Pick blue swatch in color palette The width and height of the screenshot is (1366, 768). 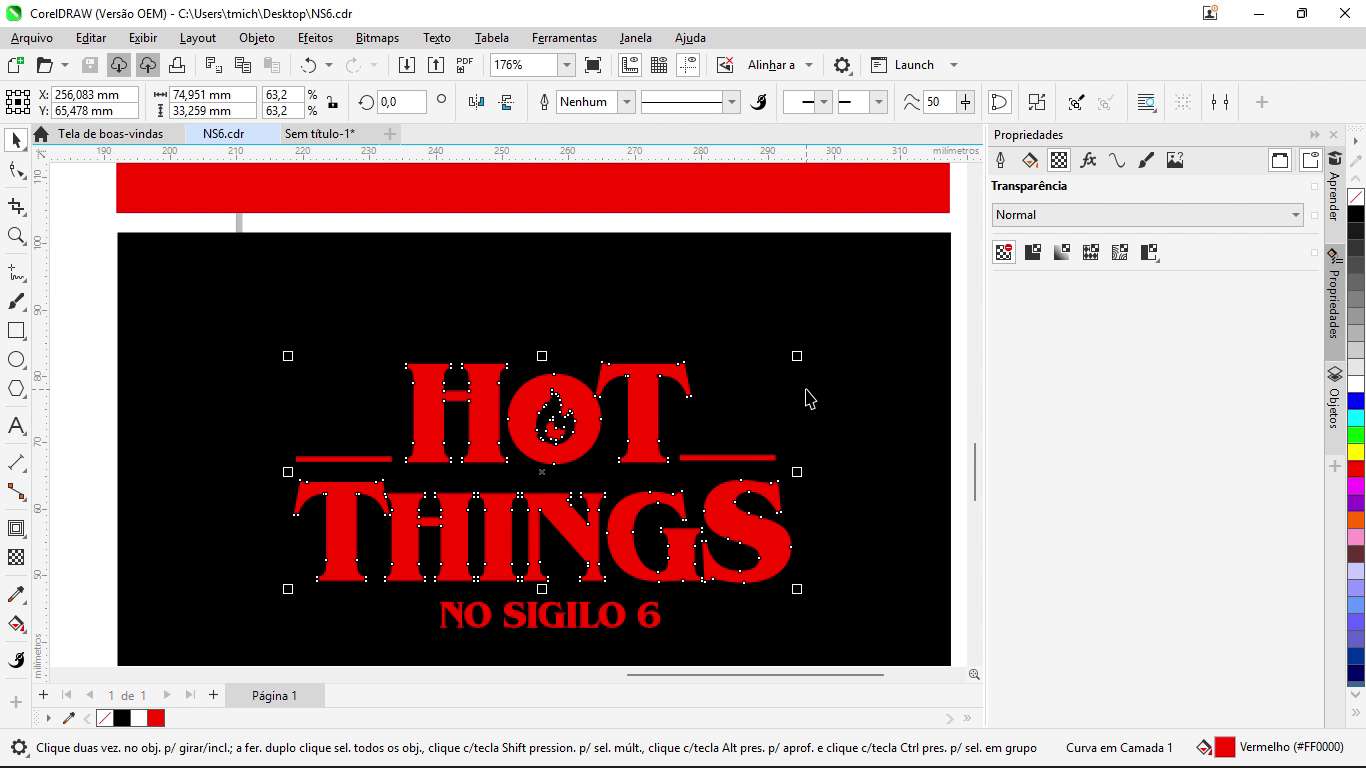coord(1356,400)
